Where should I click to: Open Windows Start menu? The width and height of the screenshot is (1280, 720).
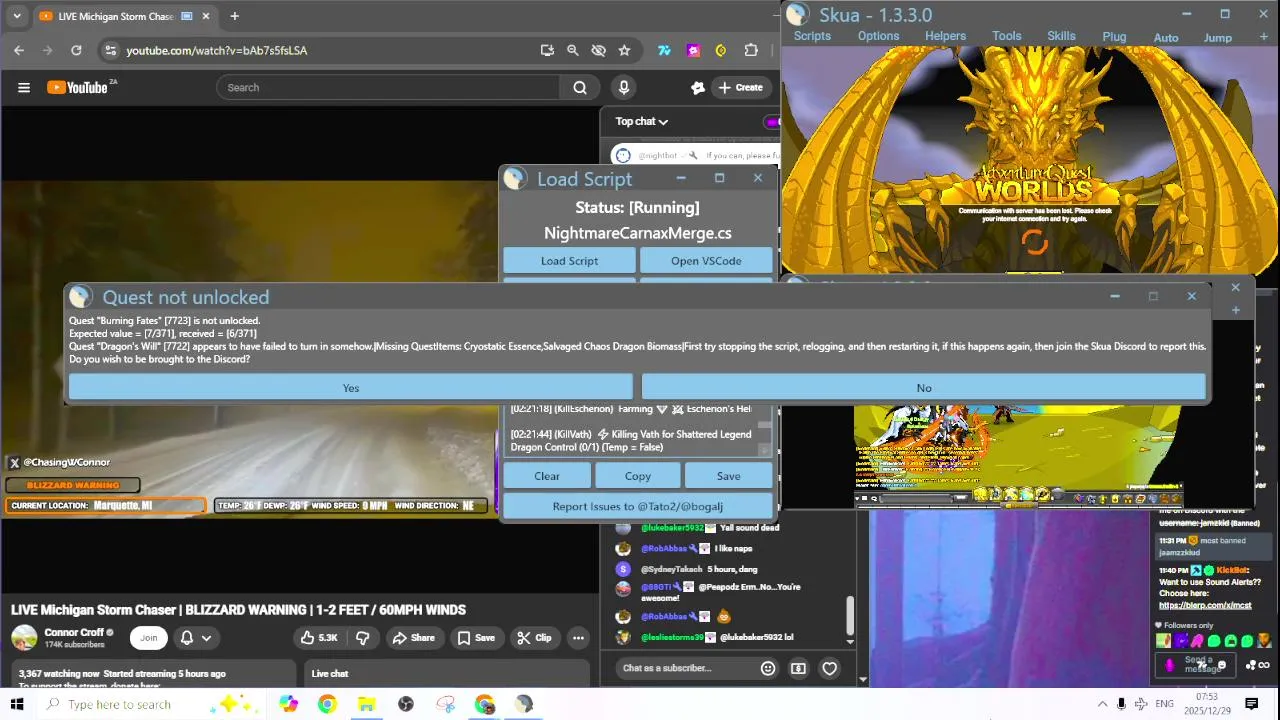pos(17,704)
